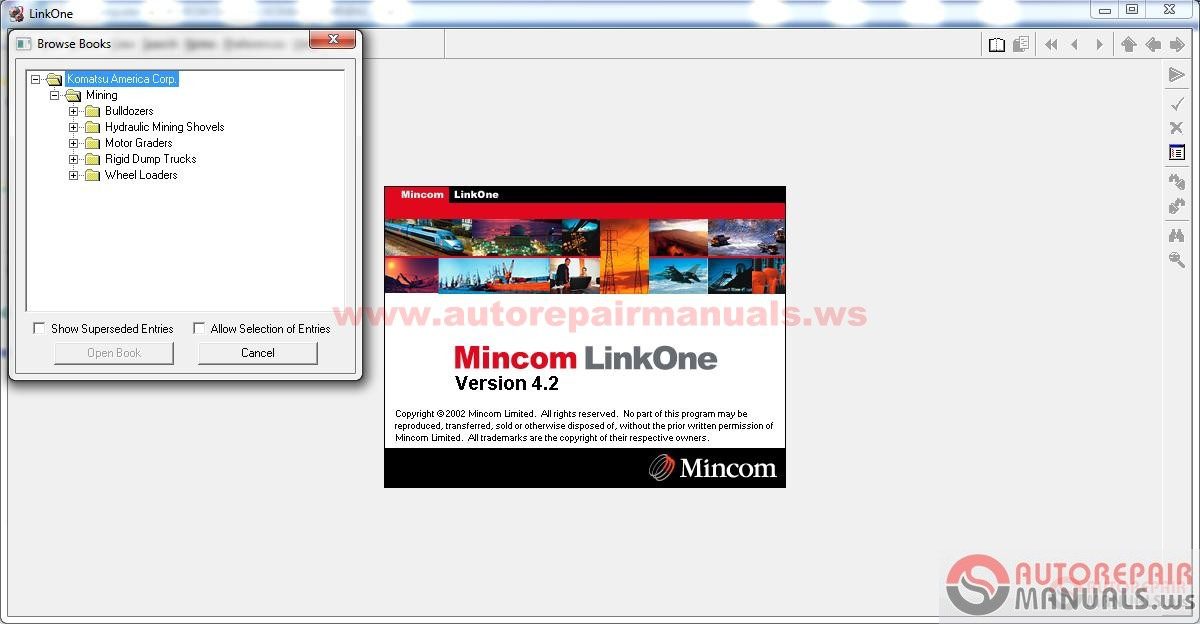Click the thick left back arrow icon

click(1153, 44)
